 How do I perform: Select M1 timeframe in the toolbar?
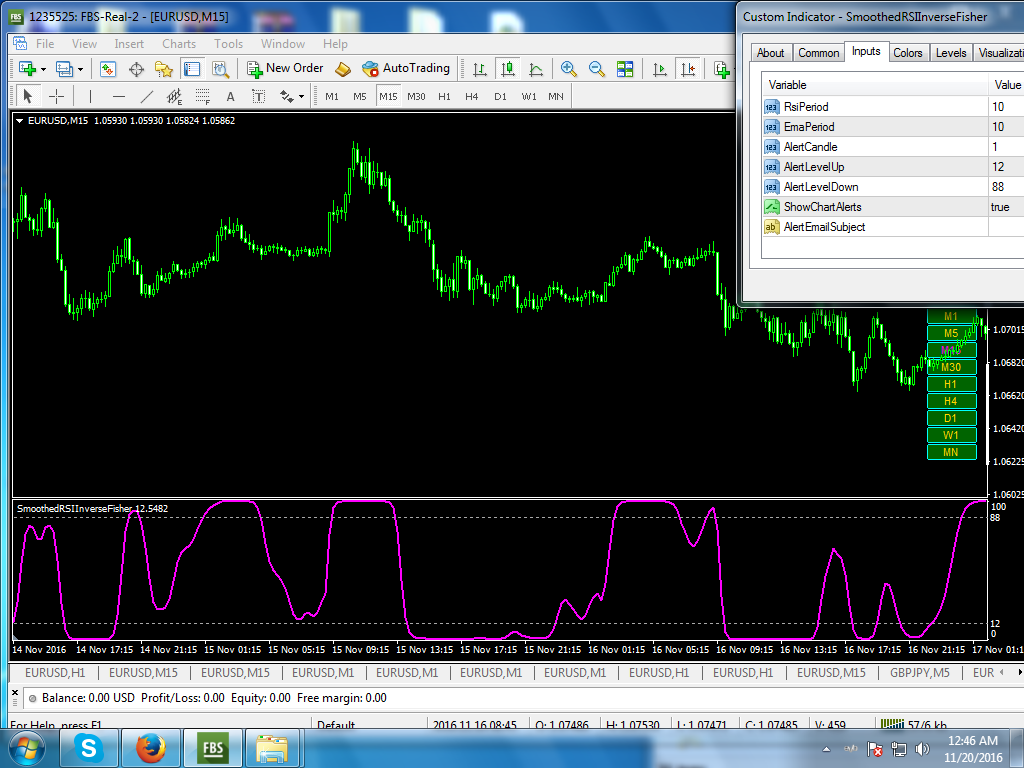coord(332,97)
